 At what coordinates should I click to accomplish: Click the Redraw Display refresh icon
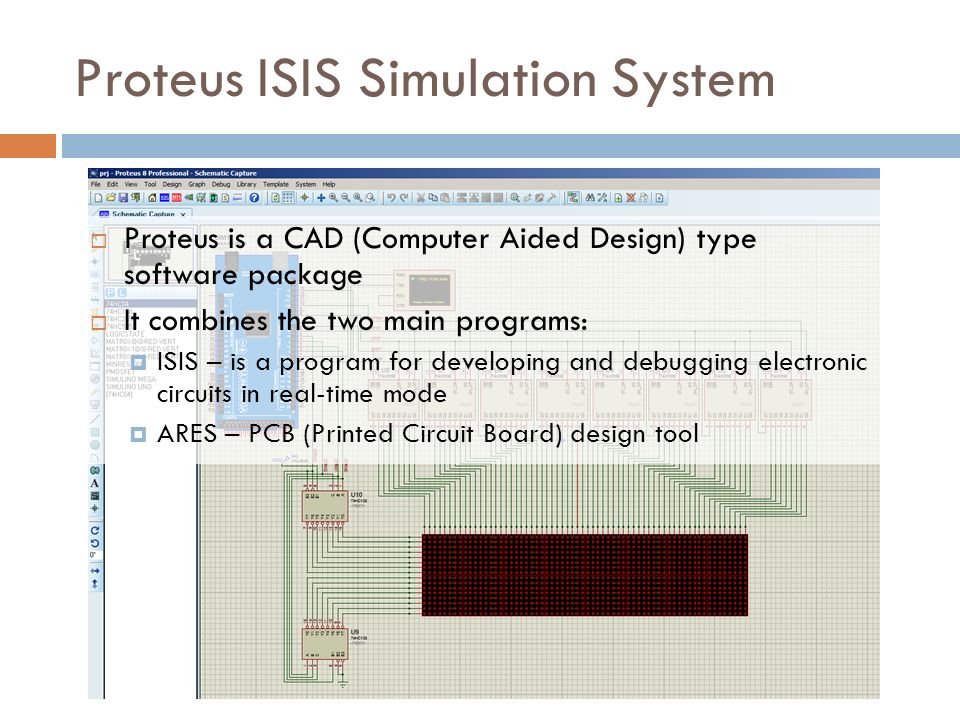[x=276, y=198]
